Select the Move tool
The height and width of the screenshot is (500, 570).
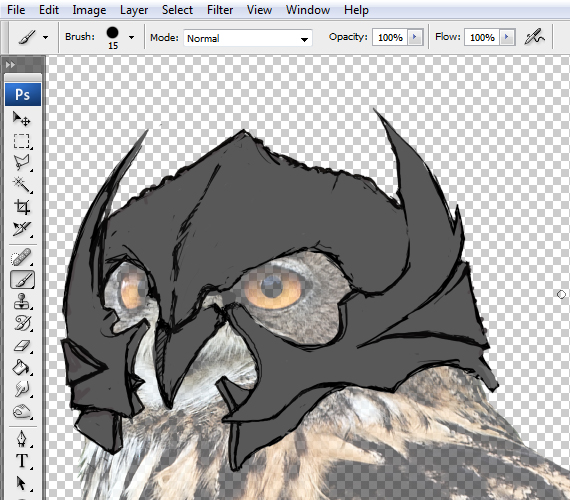[x=22, y=119]
